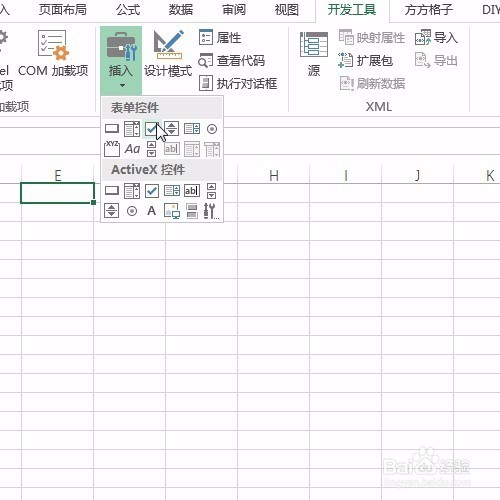Select the disabled form Text Field icon
Image resolution: width=500 pixels, height=500 pixels.
click(x=172, y=149)
